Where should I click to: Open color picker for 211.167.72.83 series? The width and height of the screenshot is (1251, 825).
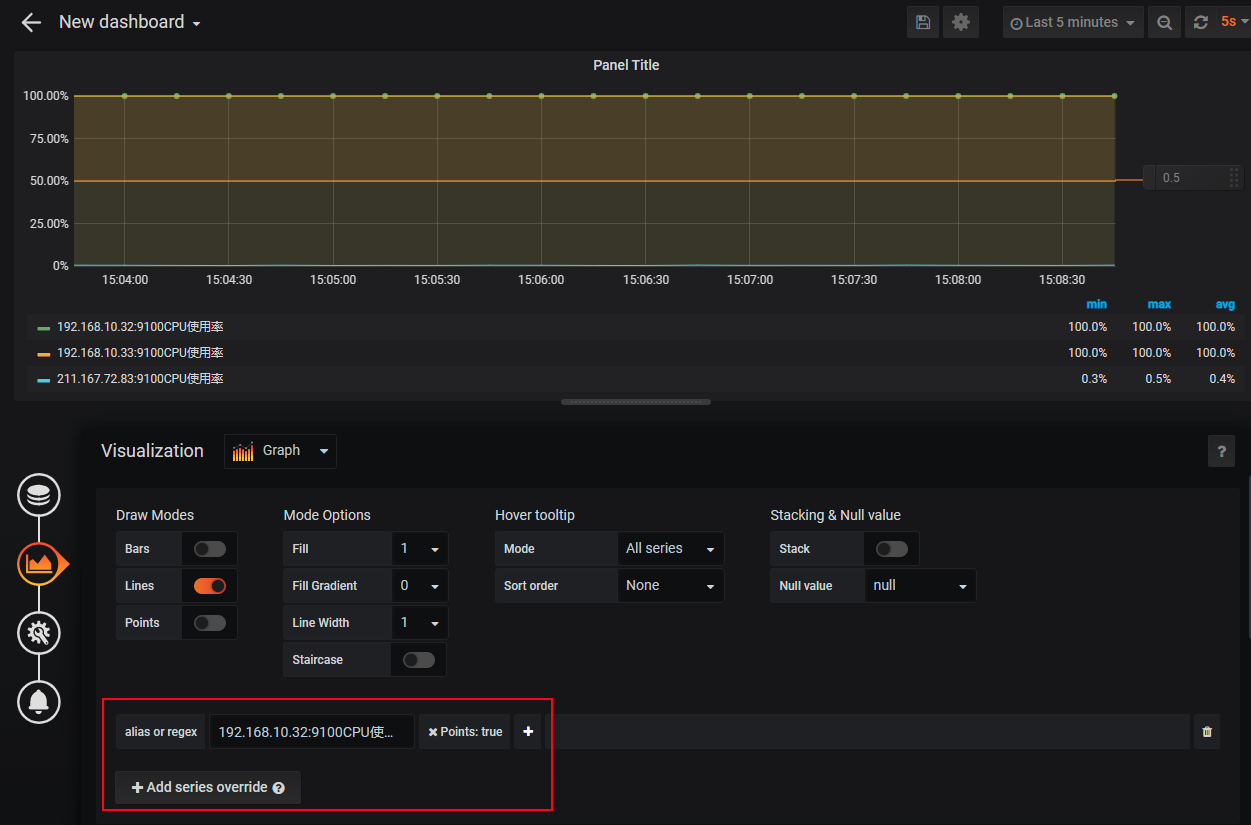(x=43, y=380)
